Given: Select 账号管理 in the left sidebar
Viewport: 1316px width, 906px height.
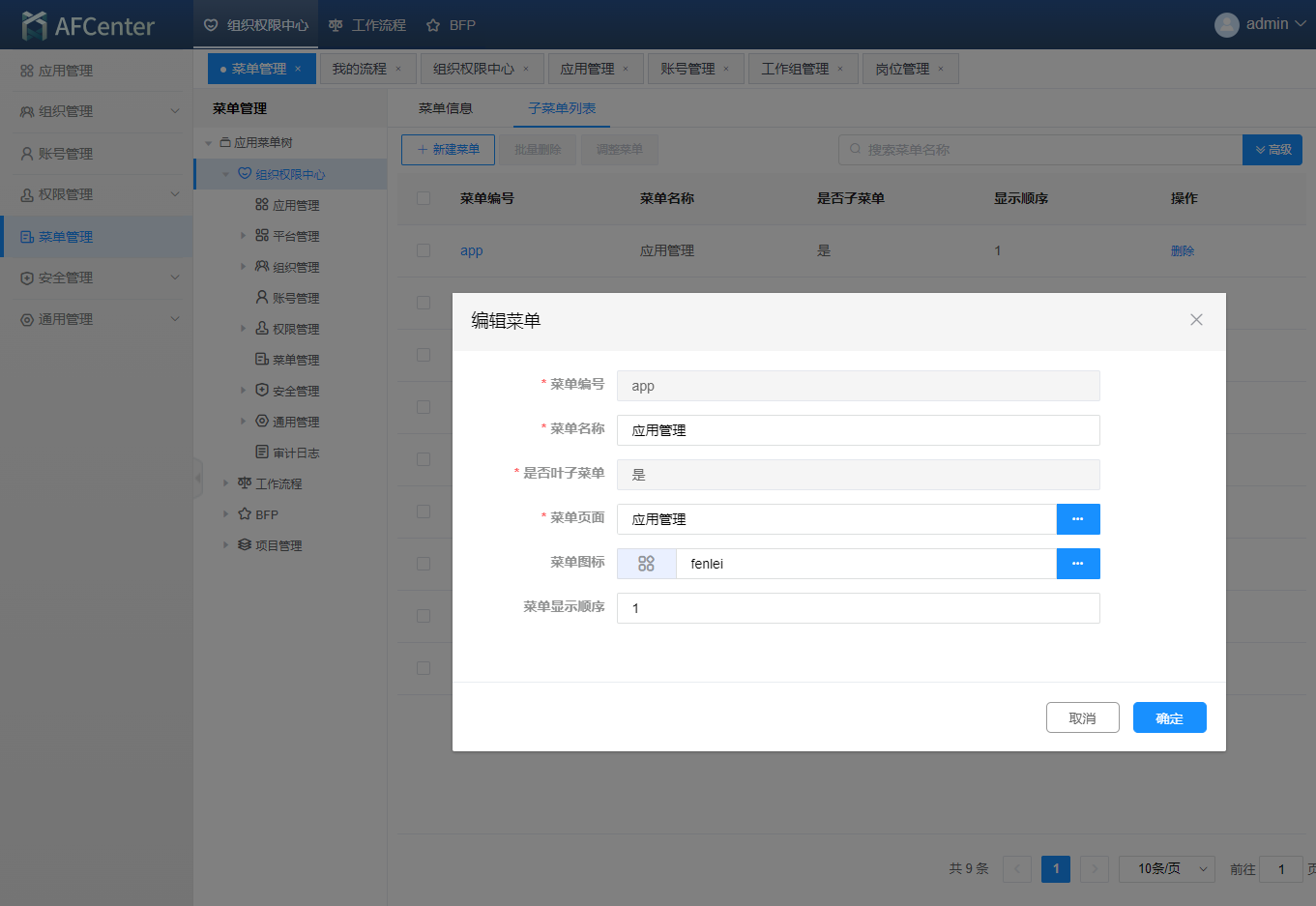Looking at the screenshot, I should click(x=66, y=154).
